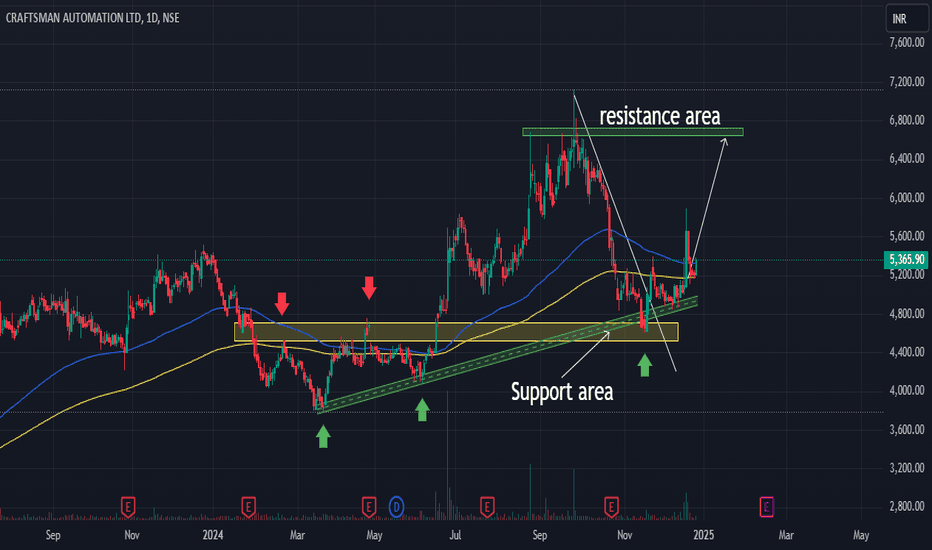This screenshot has height=550, width=932.
Task: Open the pink upcoming earnings marker
Action: click(x=767, y=507)
